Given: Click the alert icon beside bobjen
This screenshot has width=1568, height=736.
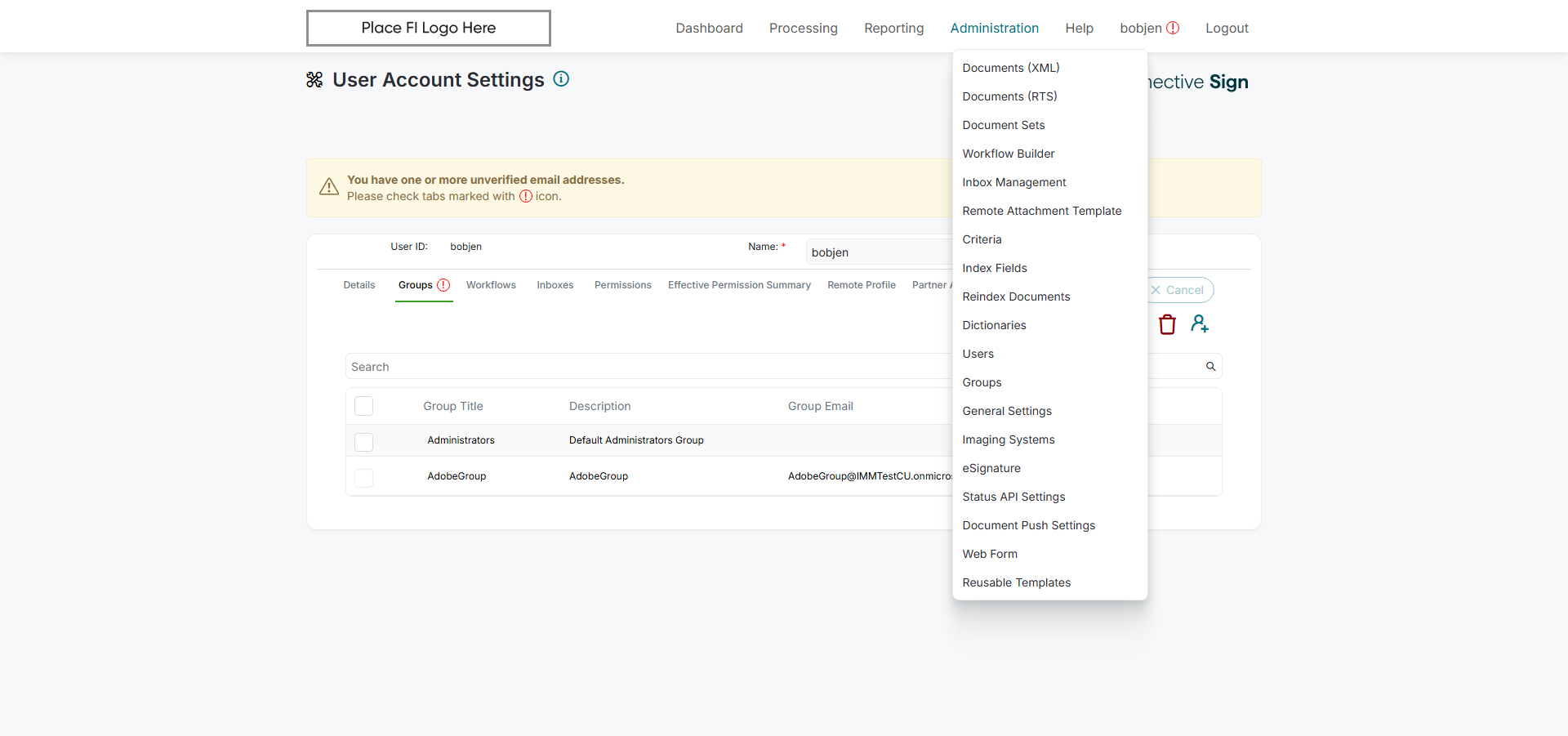Looking at the screenshot, I should click(x=1173, y=28).
